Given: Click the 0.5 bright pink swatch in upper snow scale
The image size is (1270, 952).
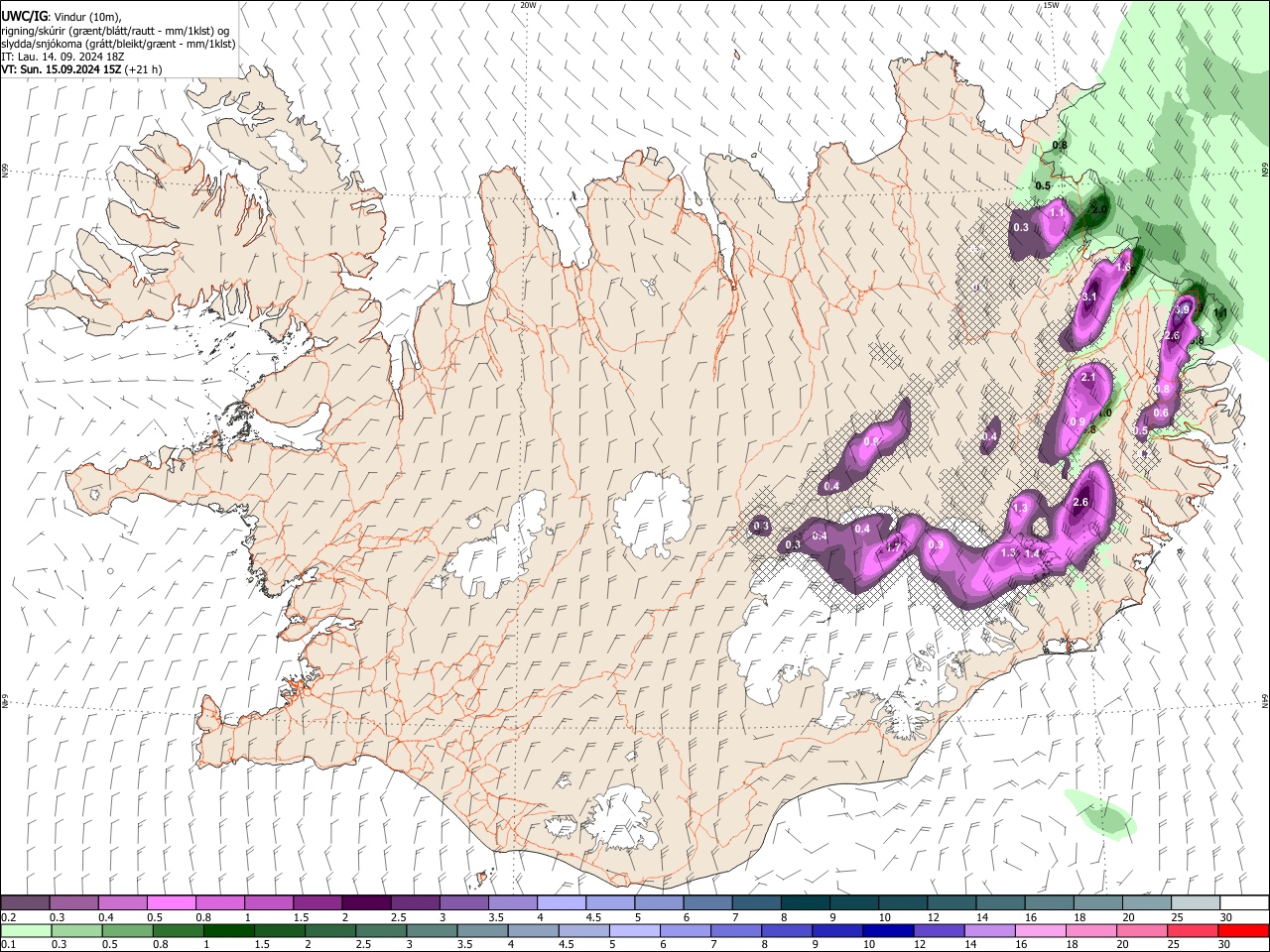Looking at the screenshot, I should pyautogui.click(x=171, y=903).
